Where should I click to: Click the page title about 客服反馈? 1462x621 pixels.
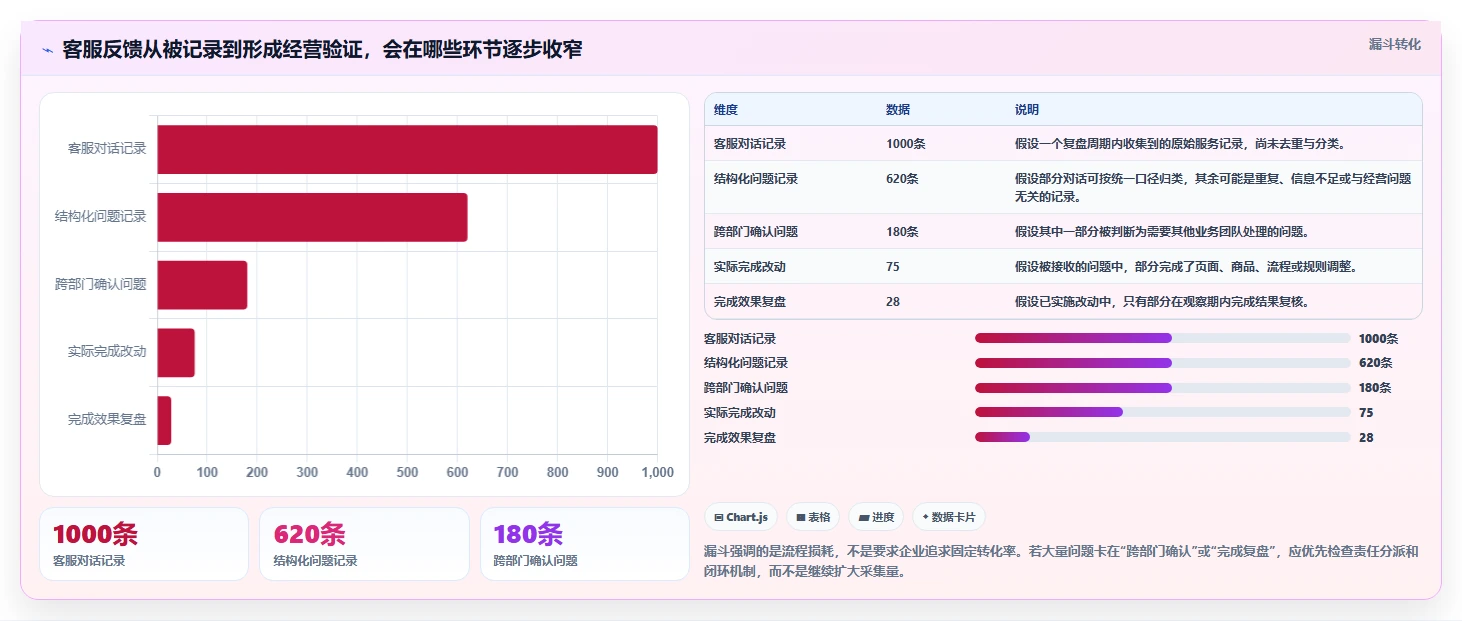click(x=322, y=50)
